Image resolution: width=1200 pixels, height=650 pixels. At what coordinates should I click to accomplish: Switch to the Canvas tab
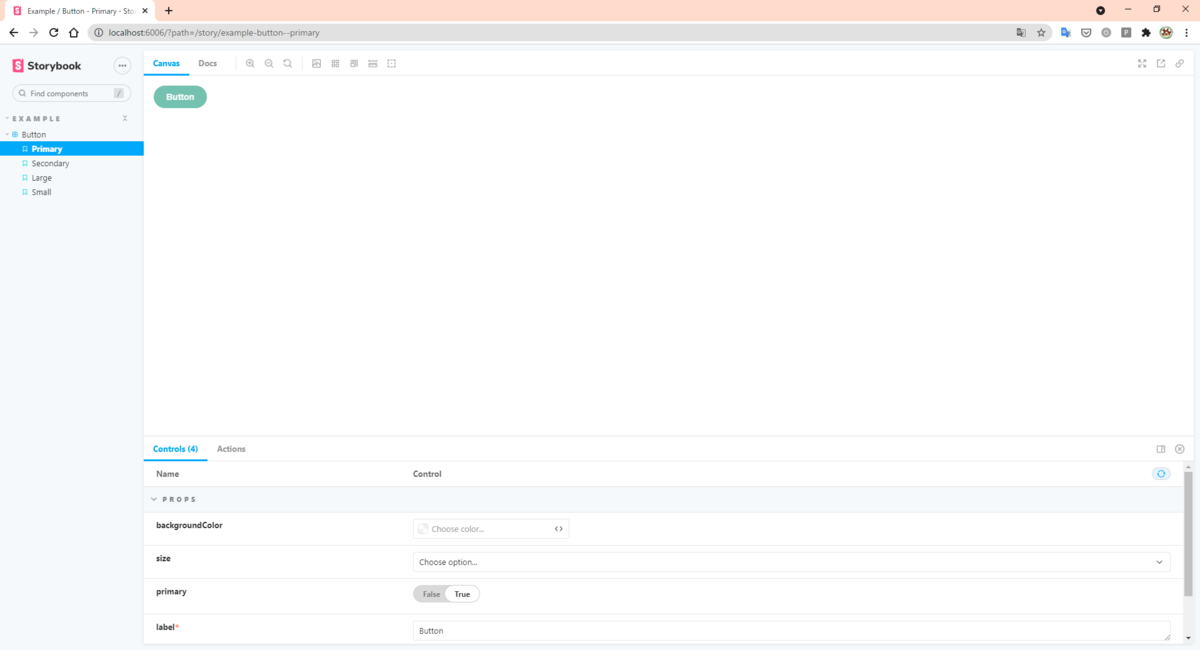pyautogui.click(x=166, y=63)
